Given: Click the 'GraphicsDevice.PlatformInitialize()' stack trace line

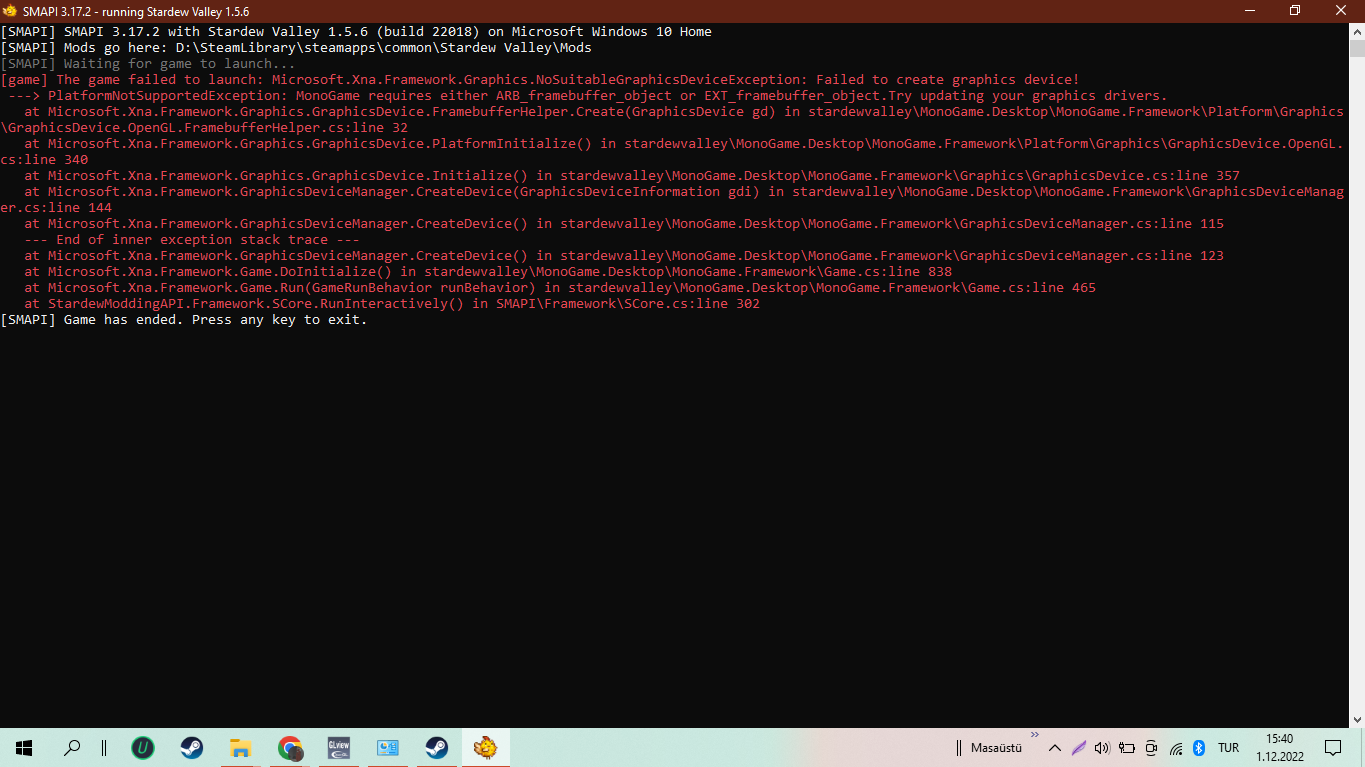Looking at the screenshot, I should [x=672, y=152].
